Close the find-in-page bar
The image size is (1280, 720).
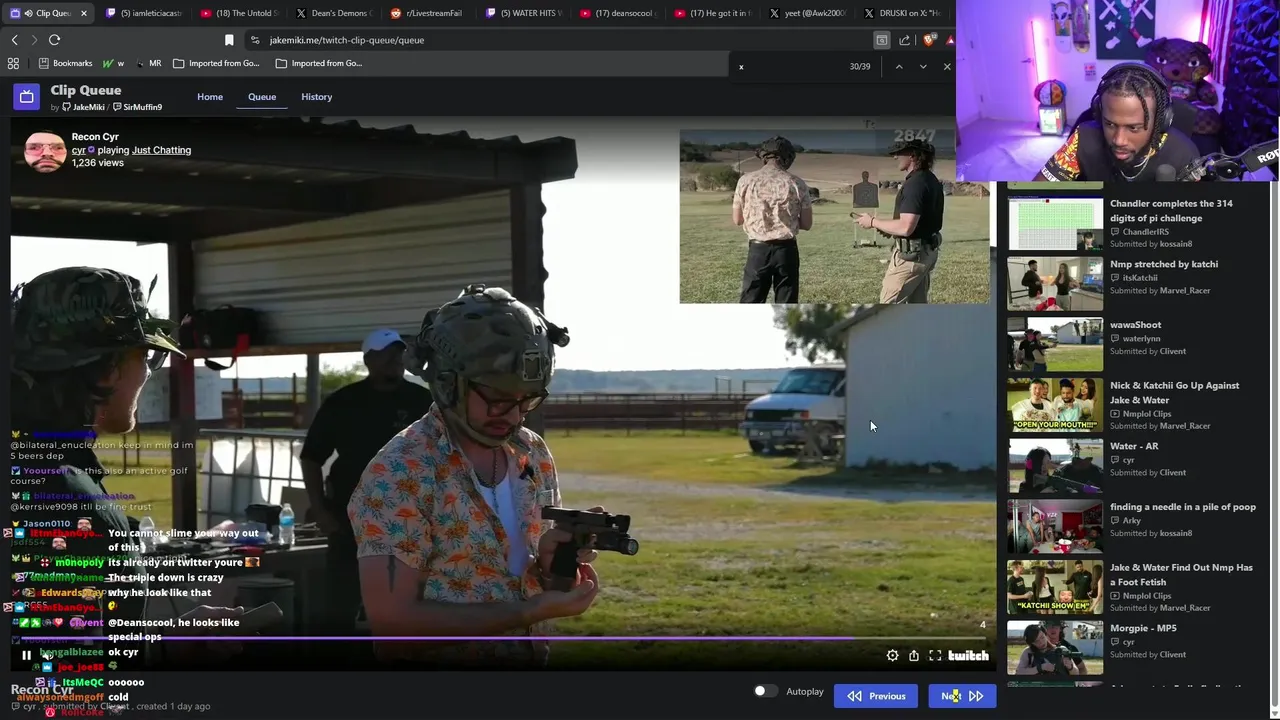click(947, 66)
